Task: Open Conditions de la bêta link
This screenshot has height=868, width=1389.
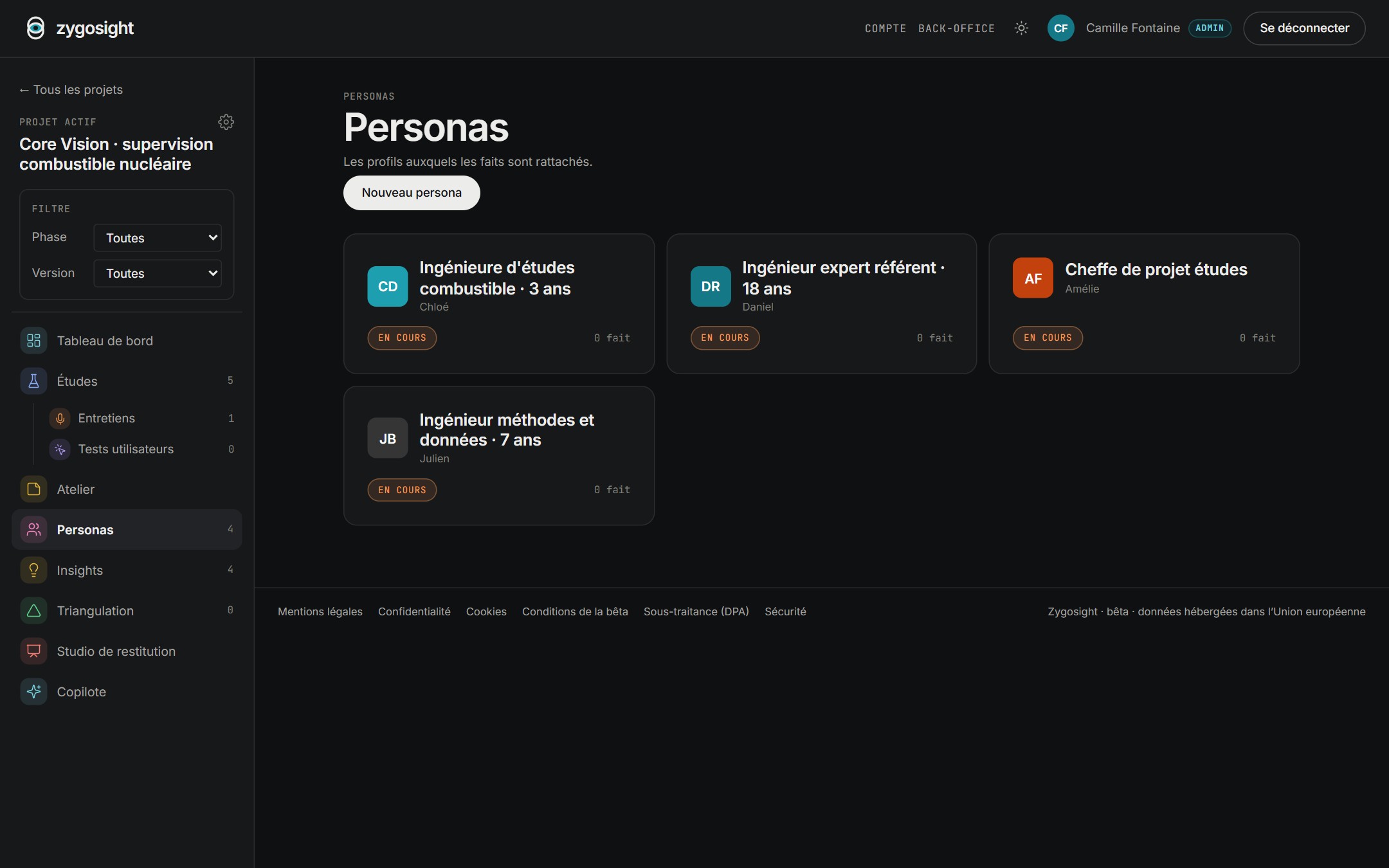Action: pyautogui.click(x=575, y=611)
